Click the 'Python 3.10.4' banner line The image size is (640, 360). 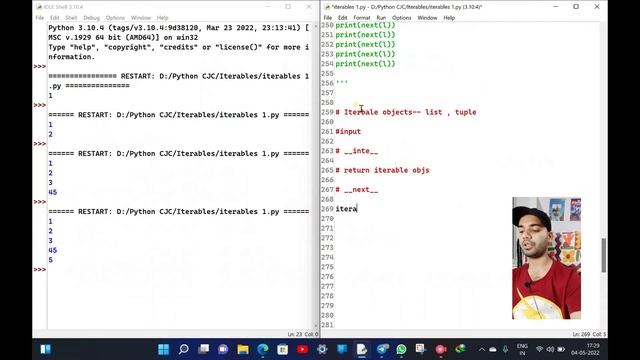pyautogui.click(x=179, y=28)
